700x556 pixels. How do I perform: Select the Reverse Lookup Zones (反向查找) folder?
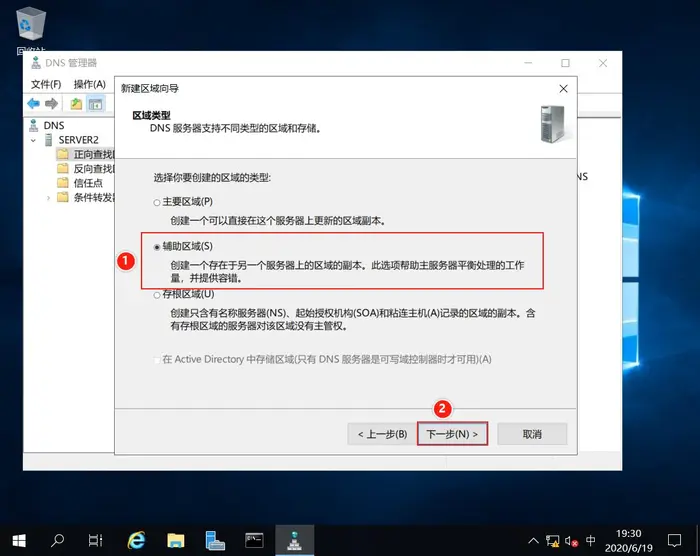(x=94, y=169)
